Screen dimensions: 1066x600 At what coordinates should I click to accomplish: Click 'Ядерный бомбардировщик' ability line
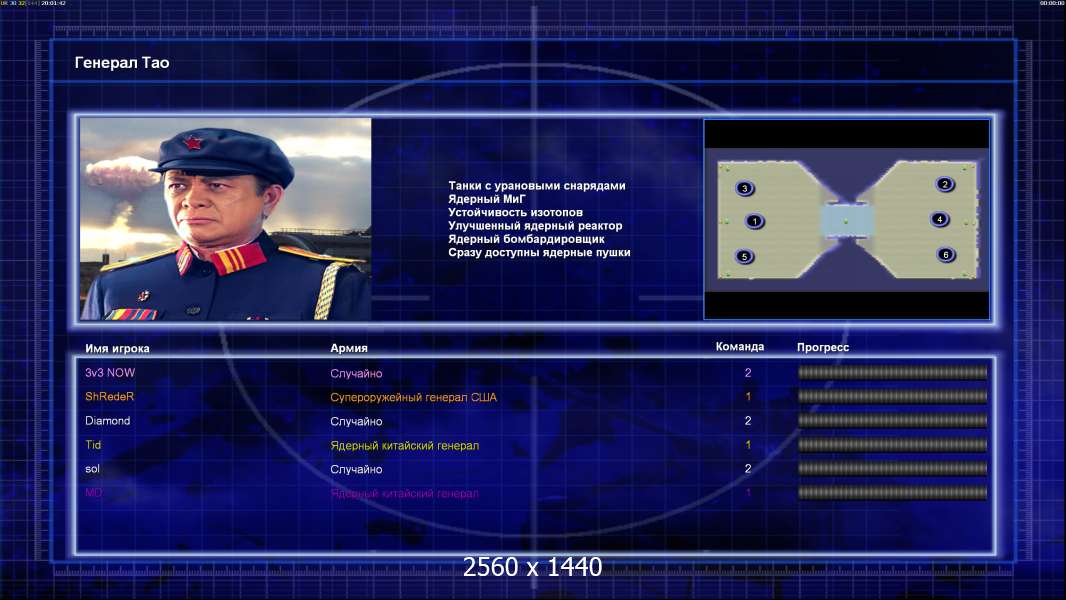click(526, 239)
